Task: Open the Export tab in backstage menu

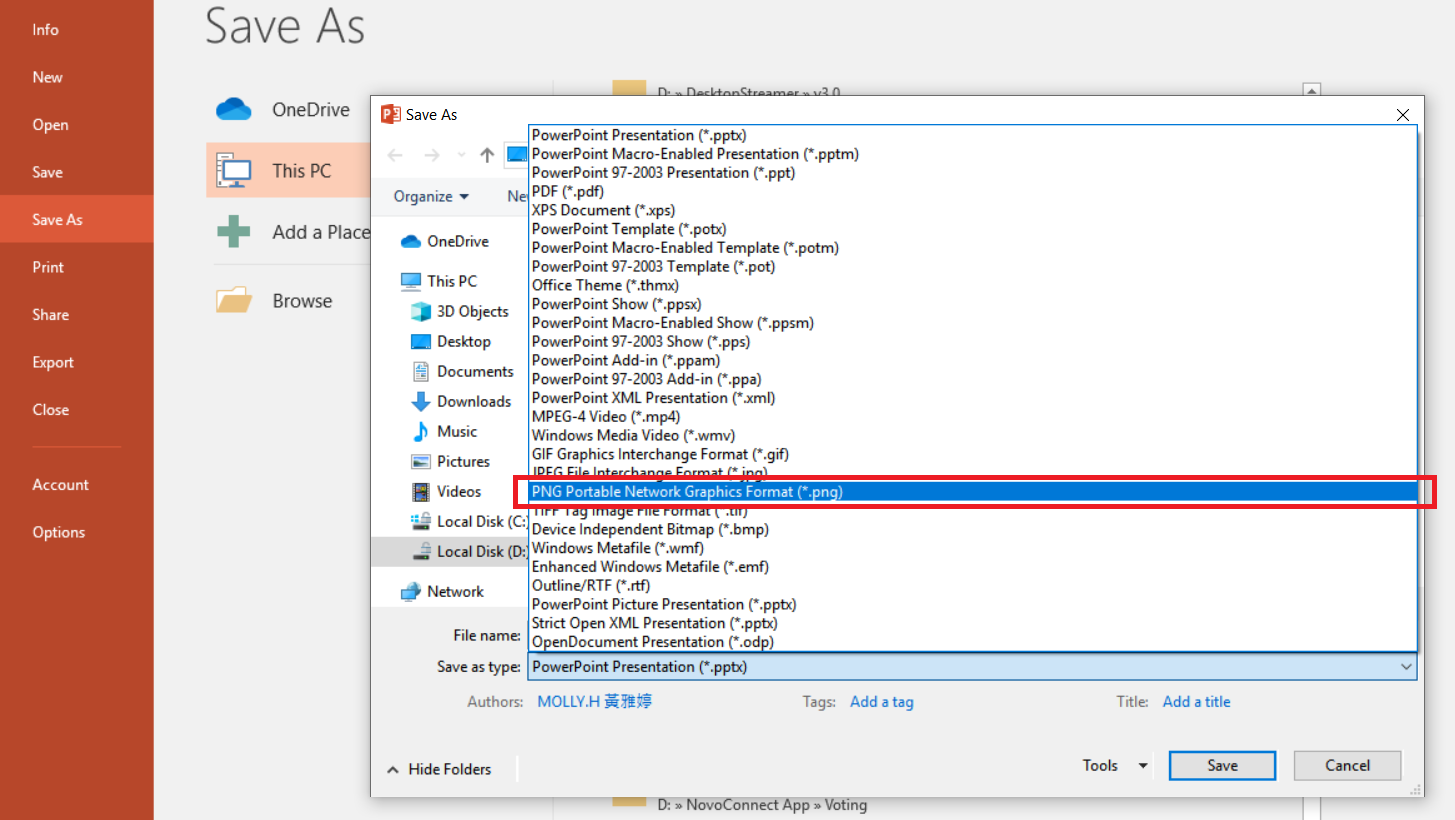Action: pos(77,362)
